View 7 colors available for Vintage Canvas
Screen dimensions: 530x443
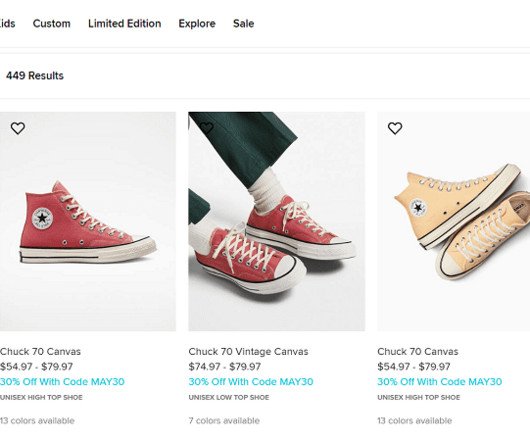click(224, 421)
